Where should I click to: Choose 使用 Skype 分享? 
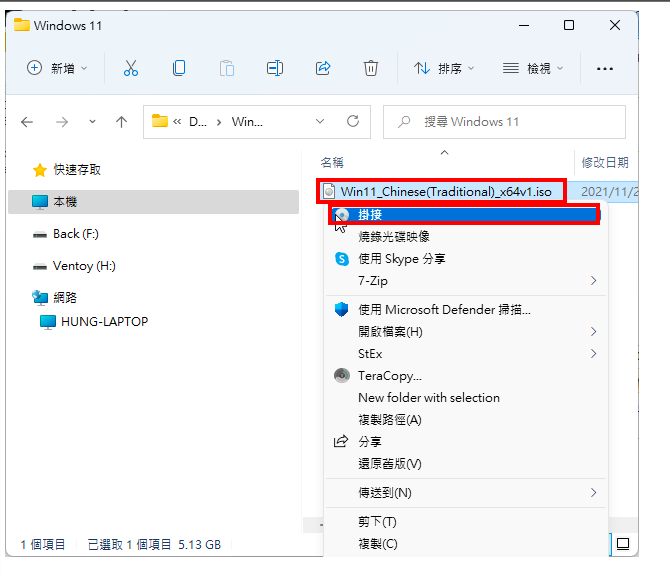(466, 259)
